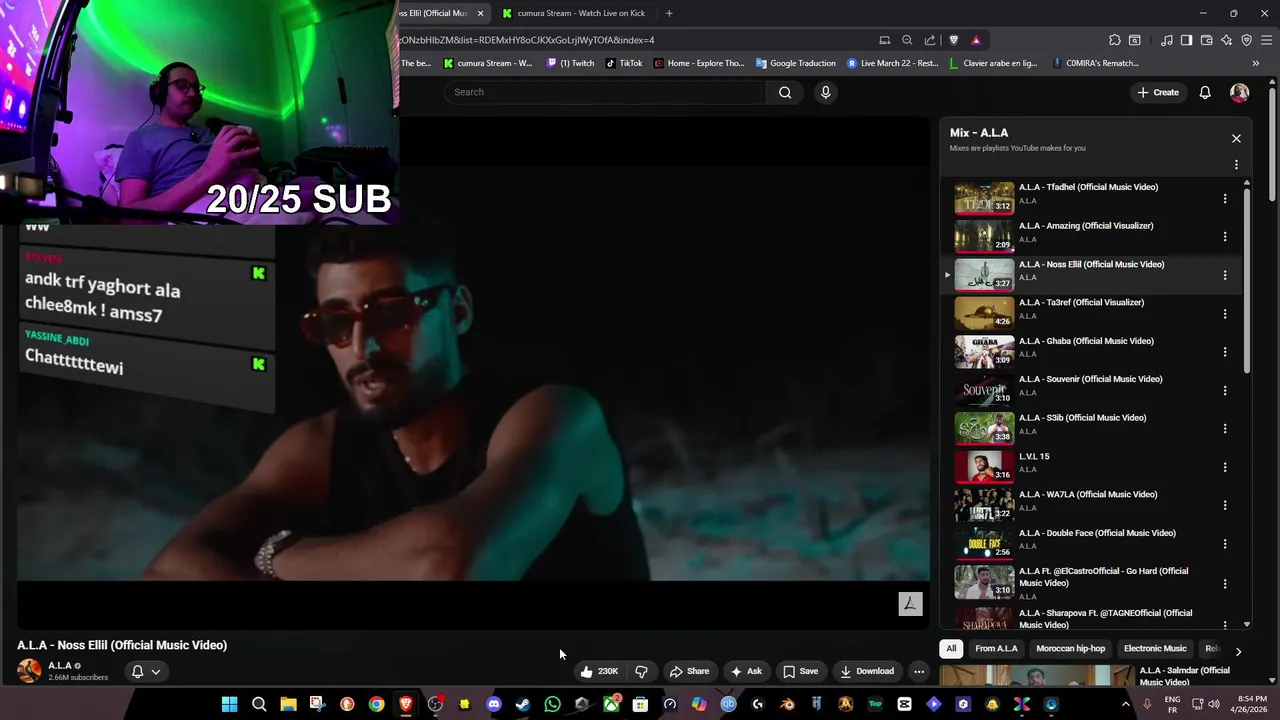Open Windows Start menu
Viewport: 1280px width, 720px height.
tap(229, 704)
